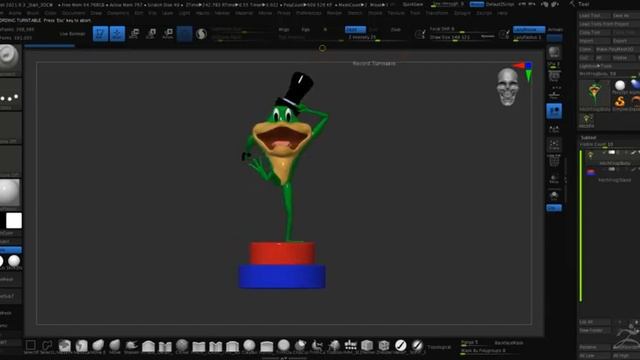Click the skull camera view head
The image size is (640, 360).
[x=507, y=87]
